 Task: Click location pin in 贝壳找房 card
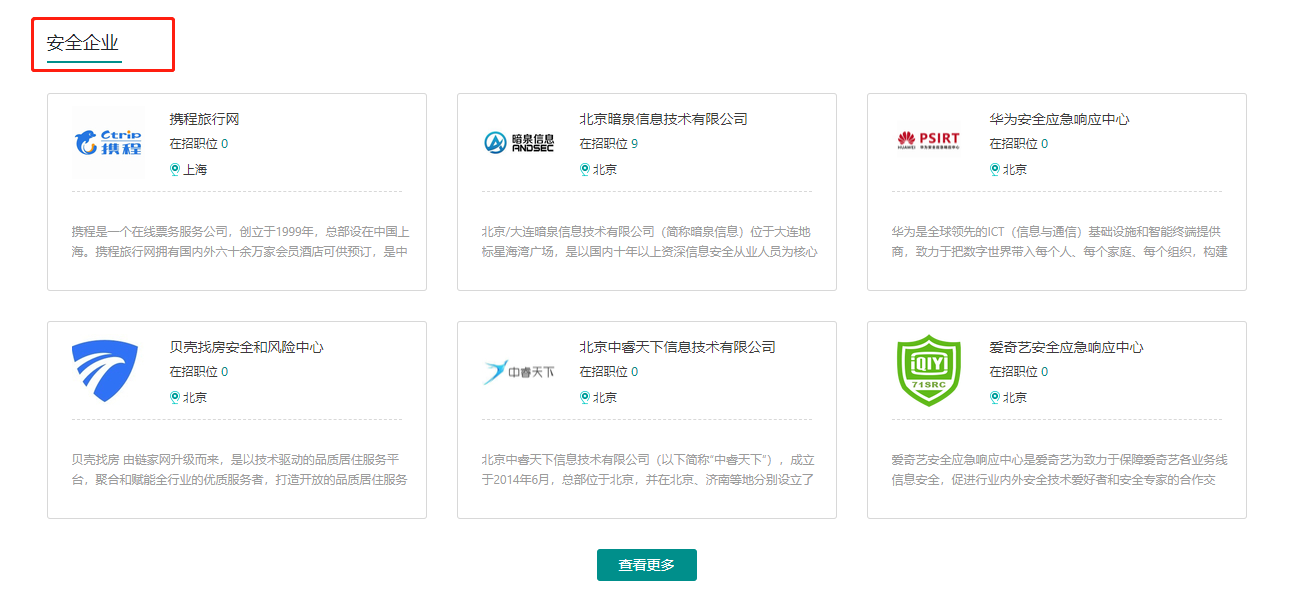[x=175, y=397]
